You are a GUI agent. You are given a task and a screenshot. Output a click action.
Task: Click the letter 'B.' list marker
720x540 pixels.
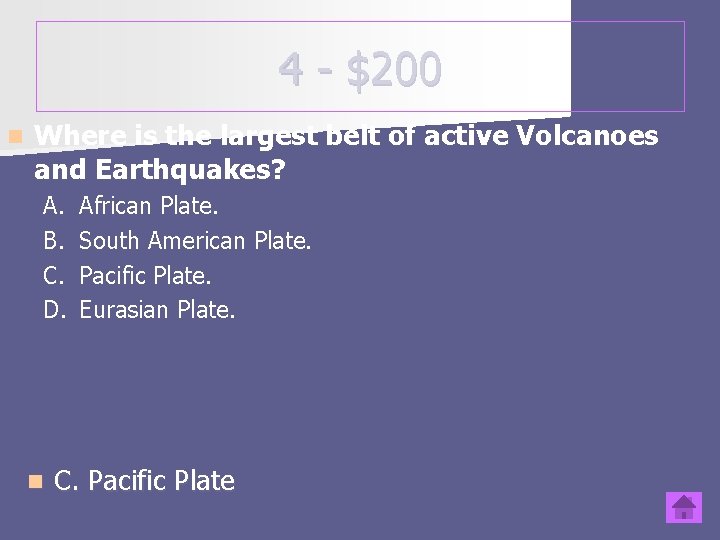coord(53,240)
